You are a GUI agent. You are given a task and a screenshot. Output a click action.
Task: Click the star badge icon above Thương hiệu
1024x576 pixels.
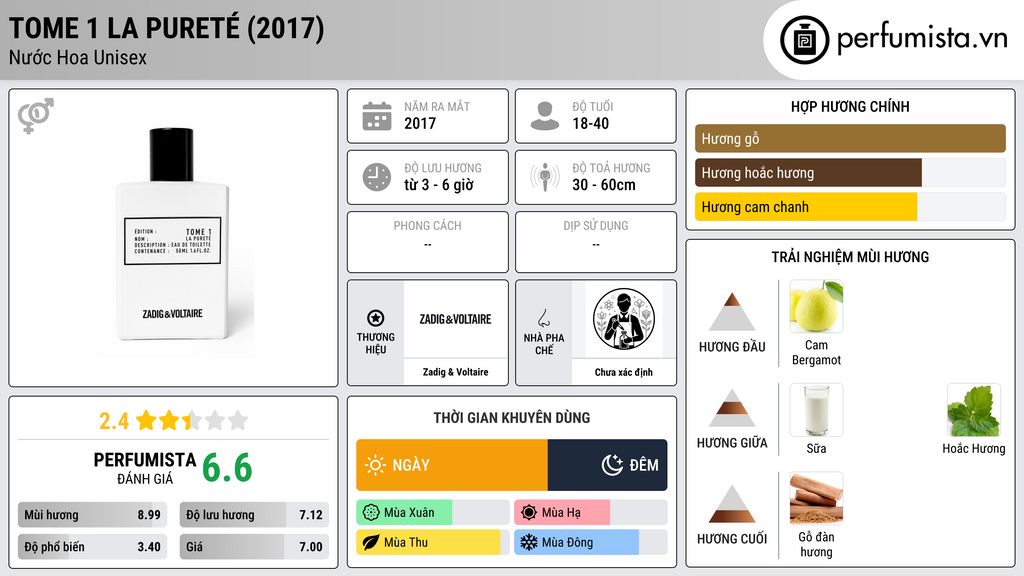(376, 318)
